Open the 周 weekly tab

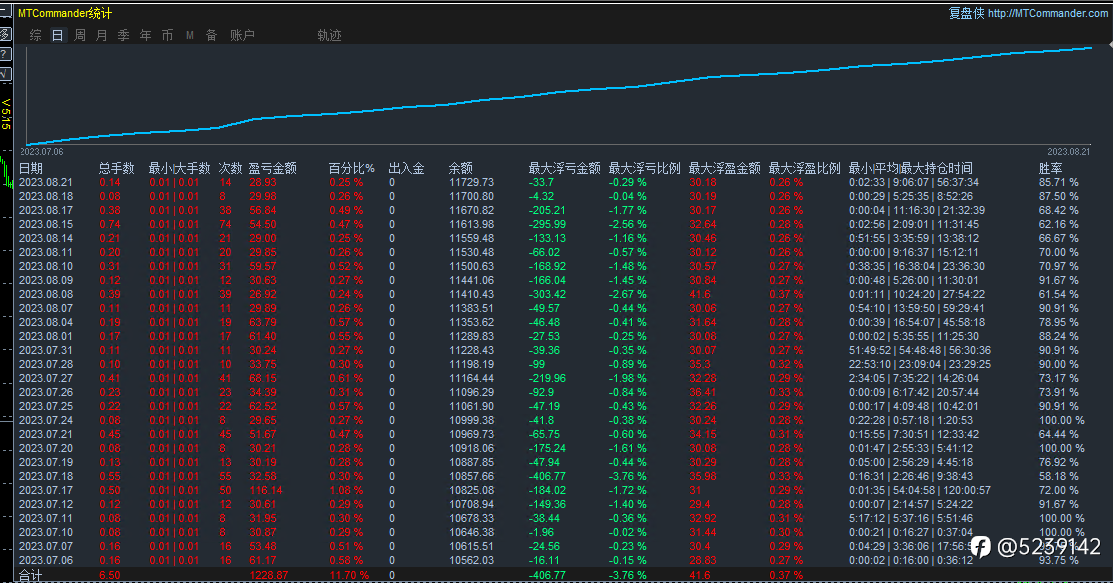(80, 35)
